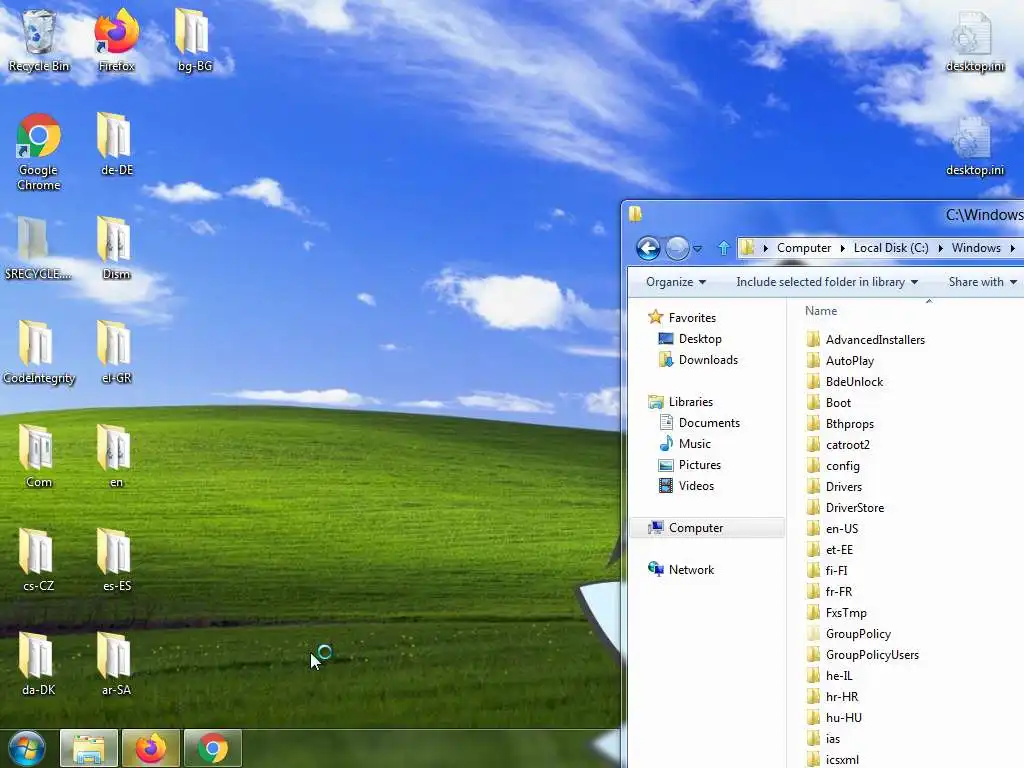The height and width of the screenshot is (768, 1024).
Task: Click the Explorer forward navigation button
Action: pyautogui.click(x=677, y=248)
